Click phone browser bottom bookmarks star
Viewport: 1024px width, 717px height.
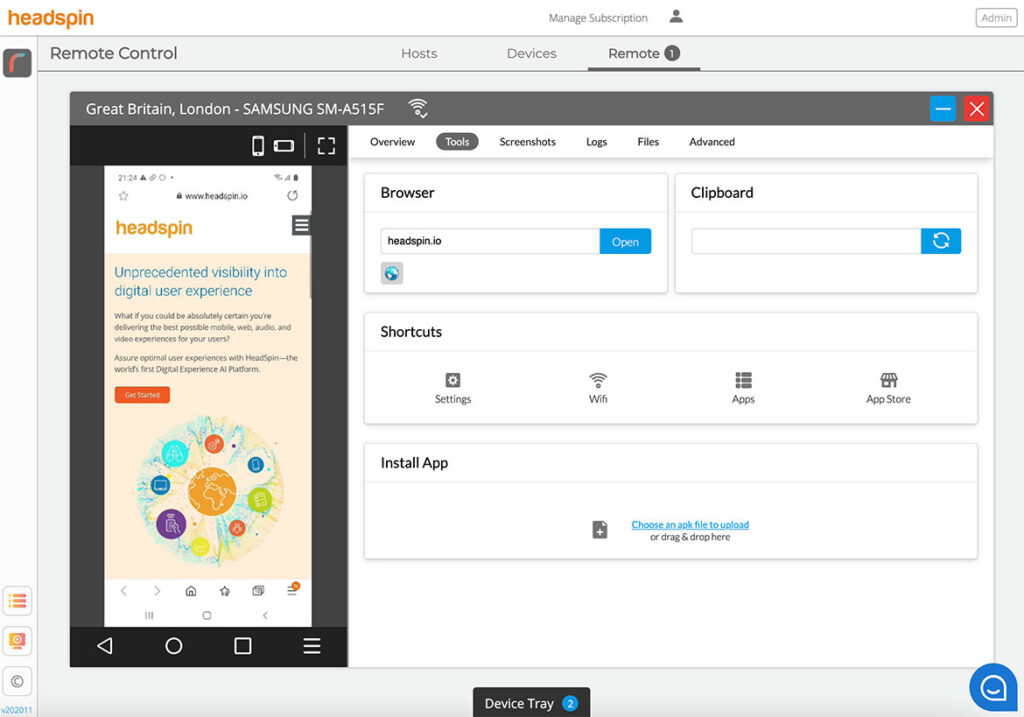[225, 591]
